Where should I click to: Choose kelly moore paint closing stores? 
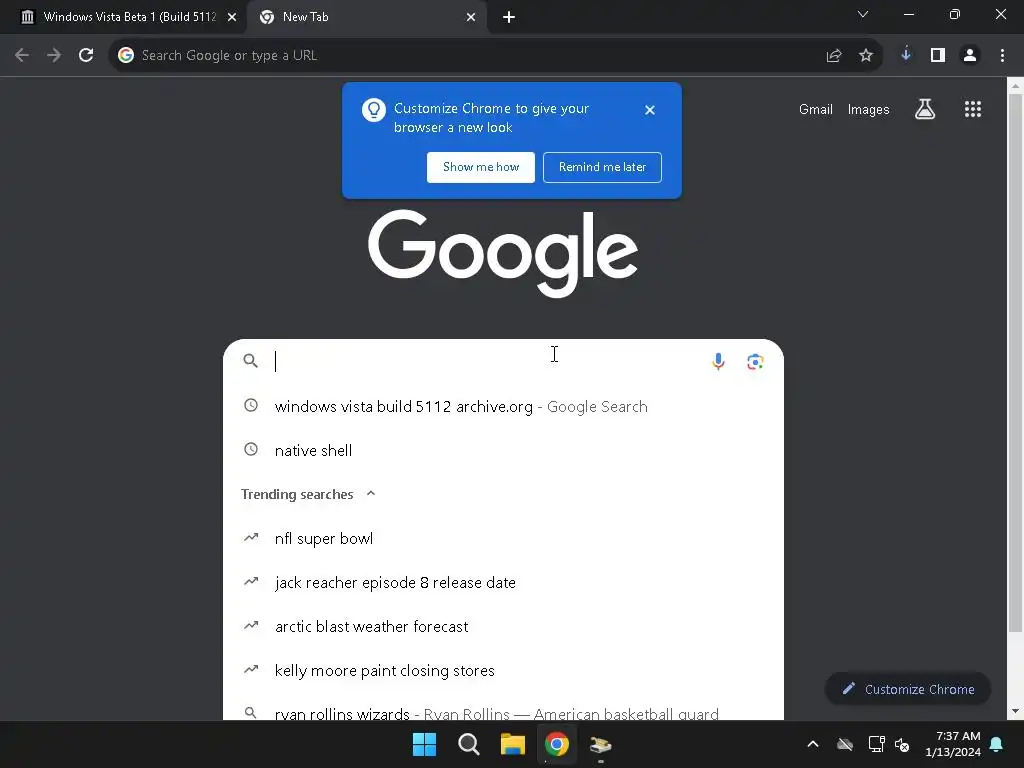coord(503,671)
